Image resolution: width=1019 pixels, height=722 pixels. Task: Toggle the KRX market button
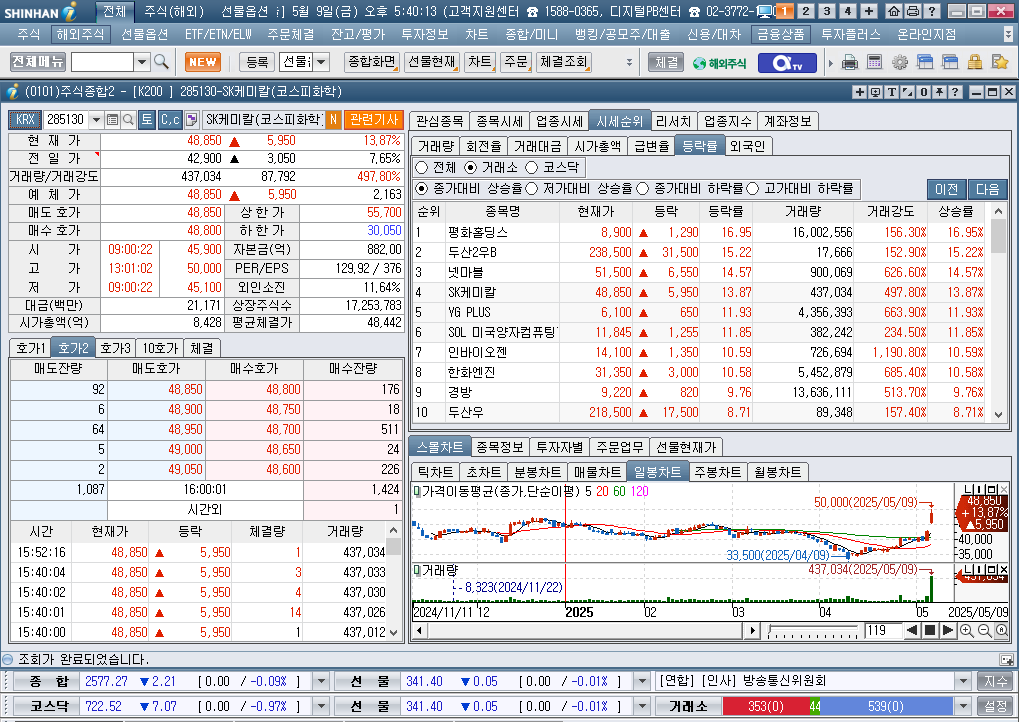25,120
